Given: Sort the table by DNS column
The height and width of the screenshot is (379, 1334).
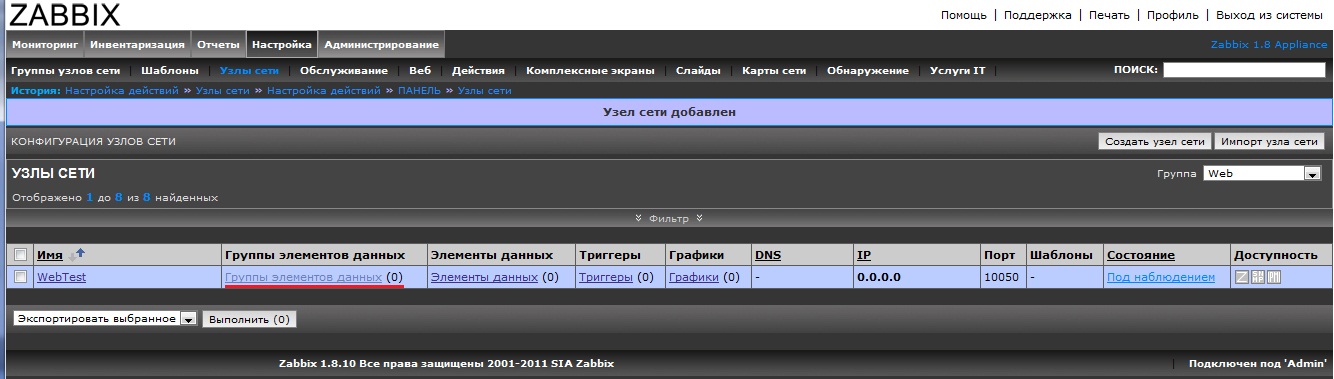Looking at the screenshot, I should click(768, 255).
